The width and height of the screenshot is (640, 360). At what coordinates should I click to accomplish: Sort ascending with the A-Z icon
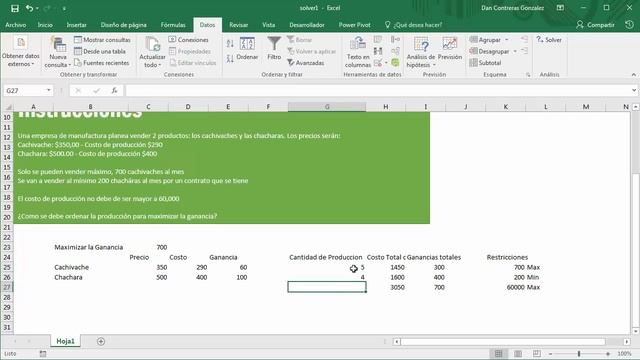[230, 43]
